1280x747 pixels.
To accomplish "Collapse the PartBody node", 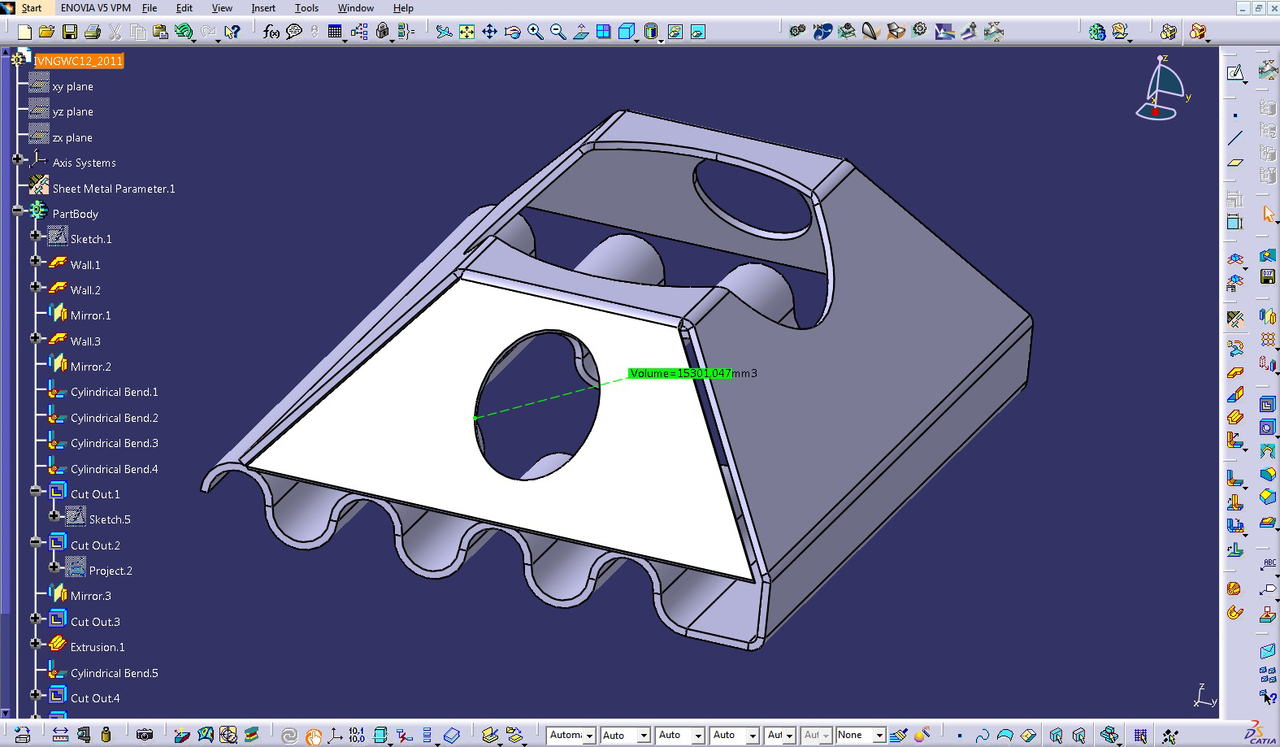I will coord(18,211).
